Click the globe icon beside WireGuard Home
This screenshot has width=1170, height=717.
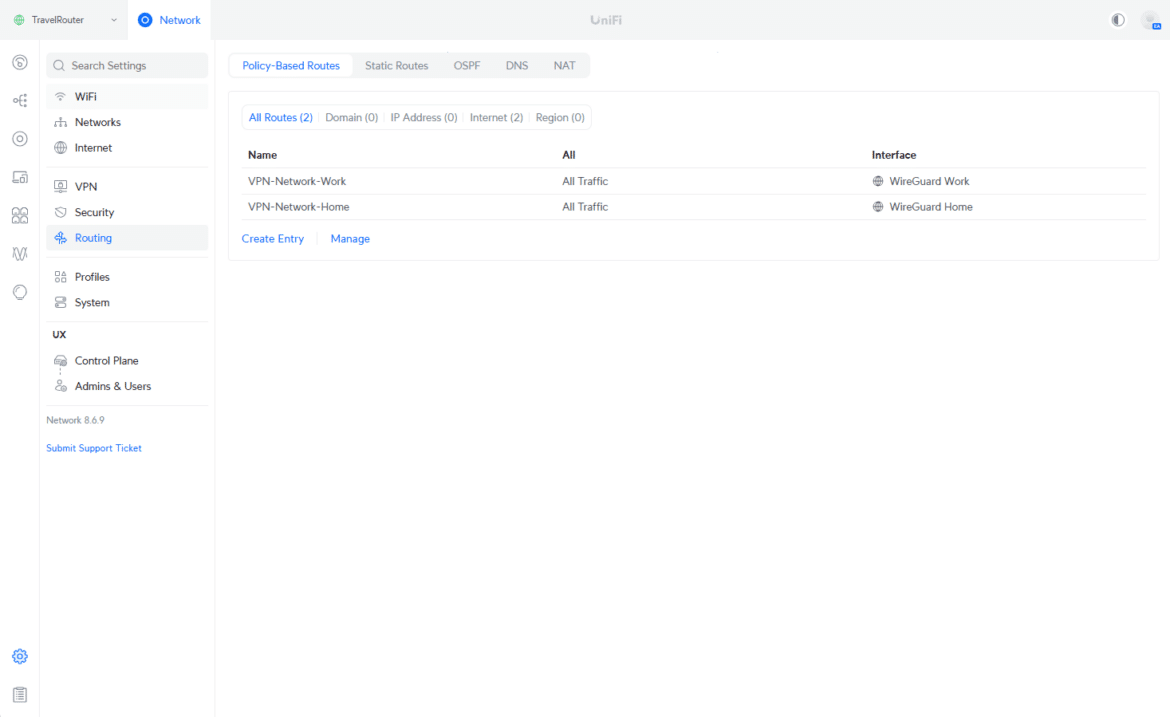pyautogui.click(x=878, y=207)
